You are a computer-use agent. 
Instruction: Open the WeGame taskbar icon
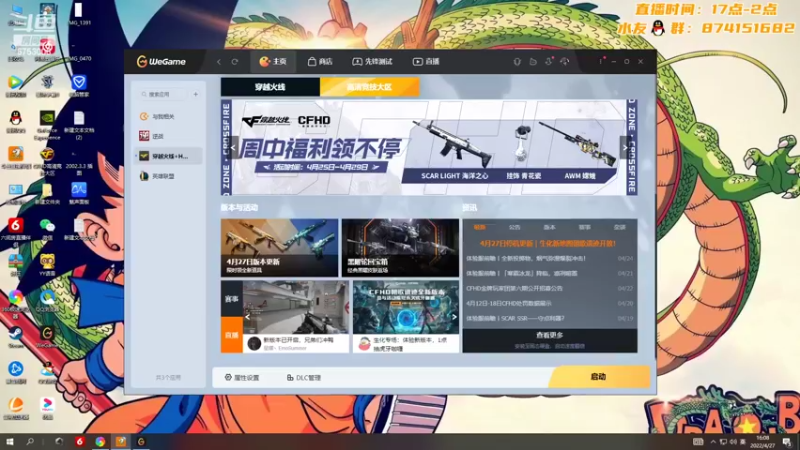point(141,441)
